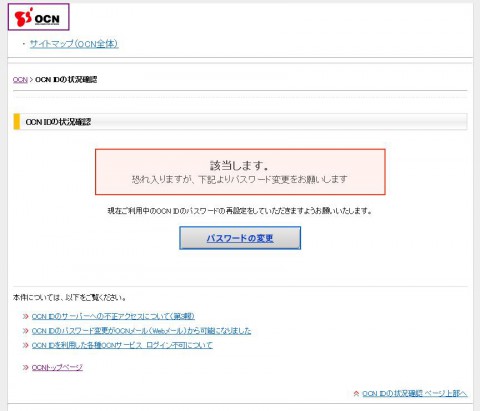The image size is (480, 411).
Task: Click the red arrow icon beside 不正アクセス link
Action: click(25, 316)
